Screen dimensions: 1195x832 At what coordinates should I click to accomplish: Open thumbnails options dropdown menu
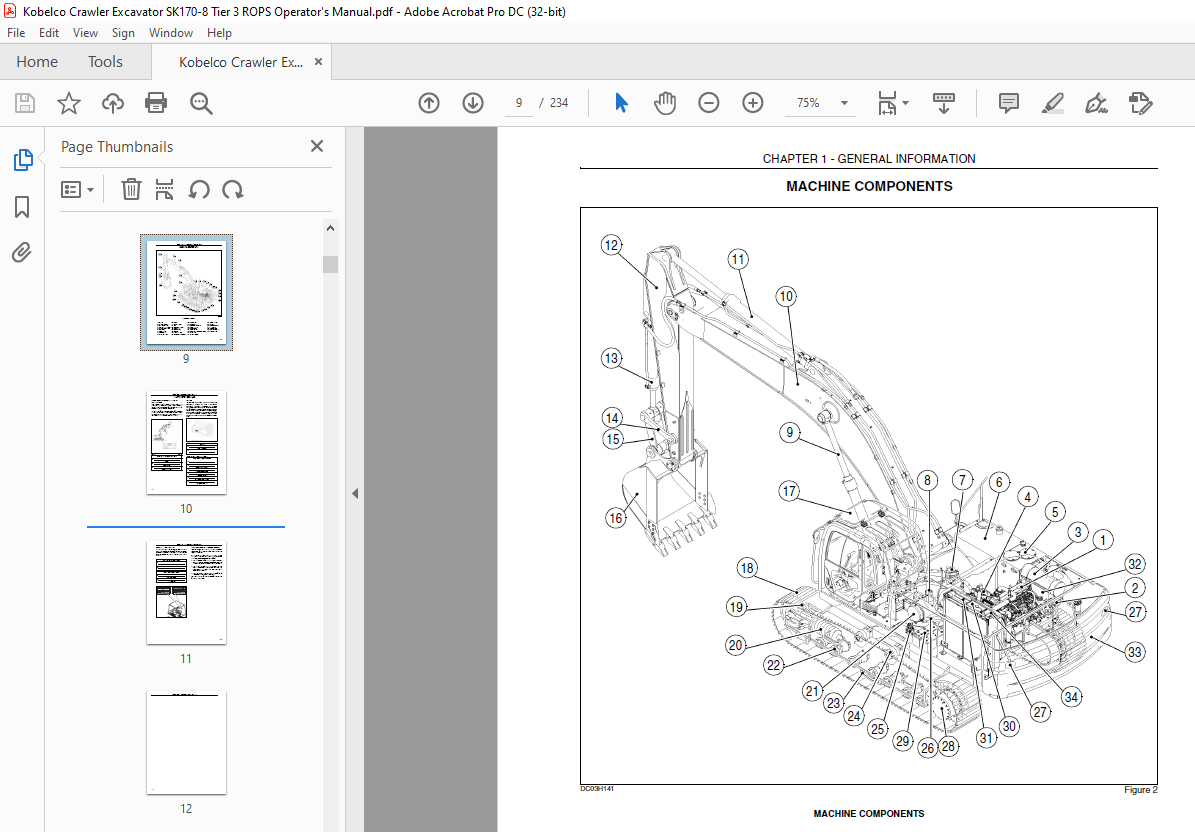[x=78, y=189]
